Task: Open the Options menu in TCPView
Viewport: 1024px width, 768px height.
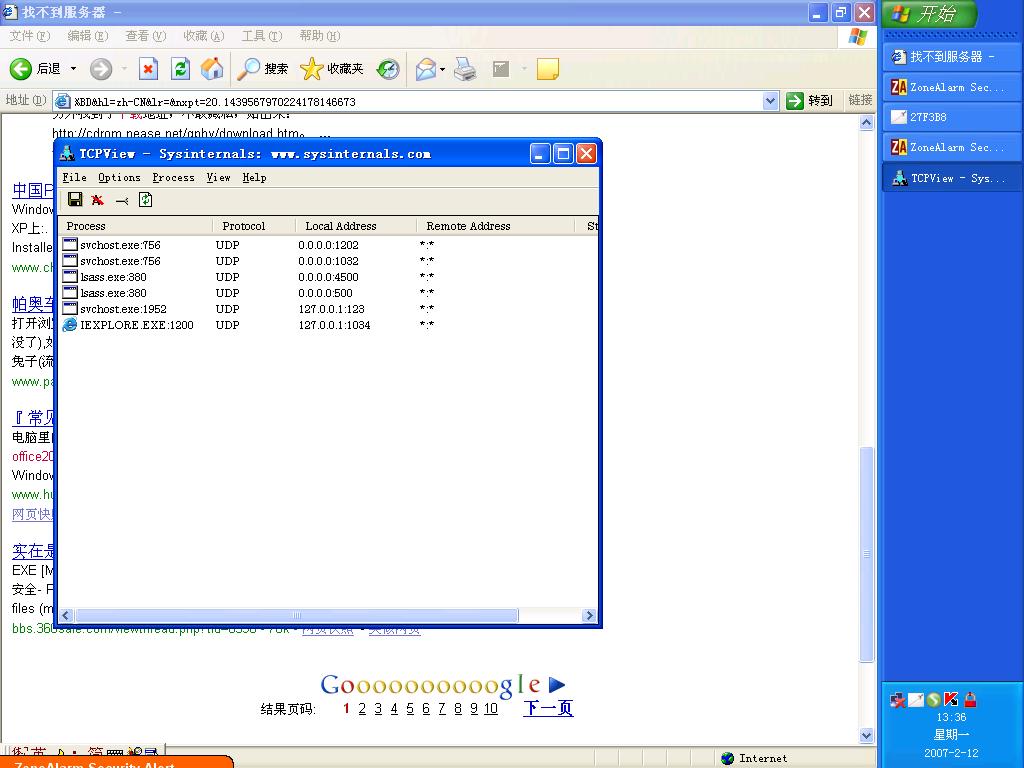Action: click(119, 177)
